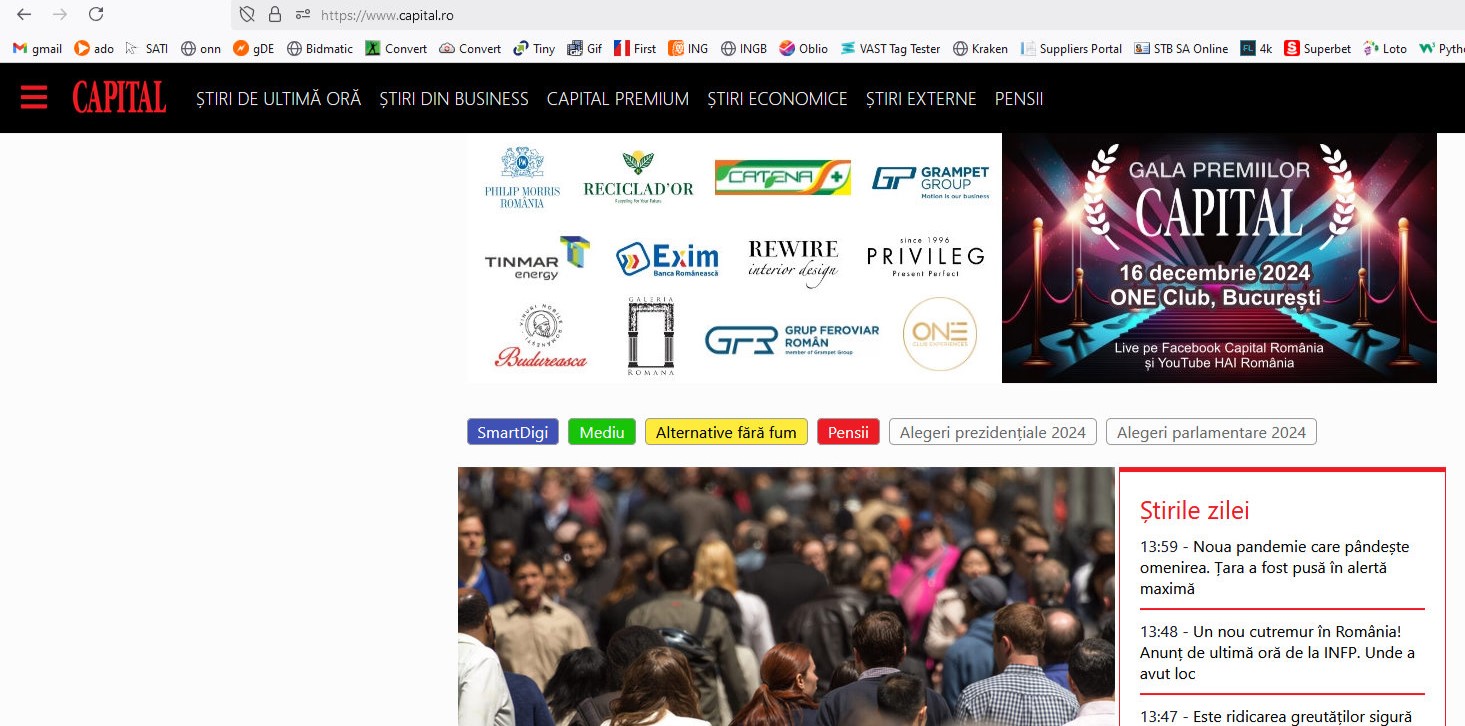Screen dimensions: 1465x726
Task: Open the green Excel Convert bookmark
Action: 397,48
